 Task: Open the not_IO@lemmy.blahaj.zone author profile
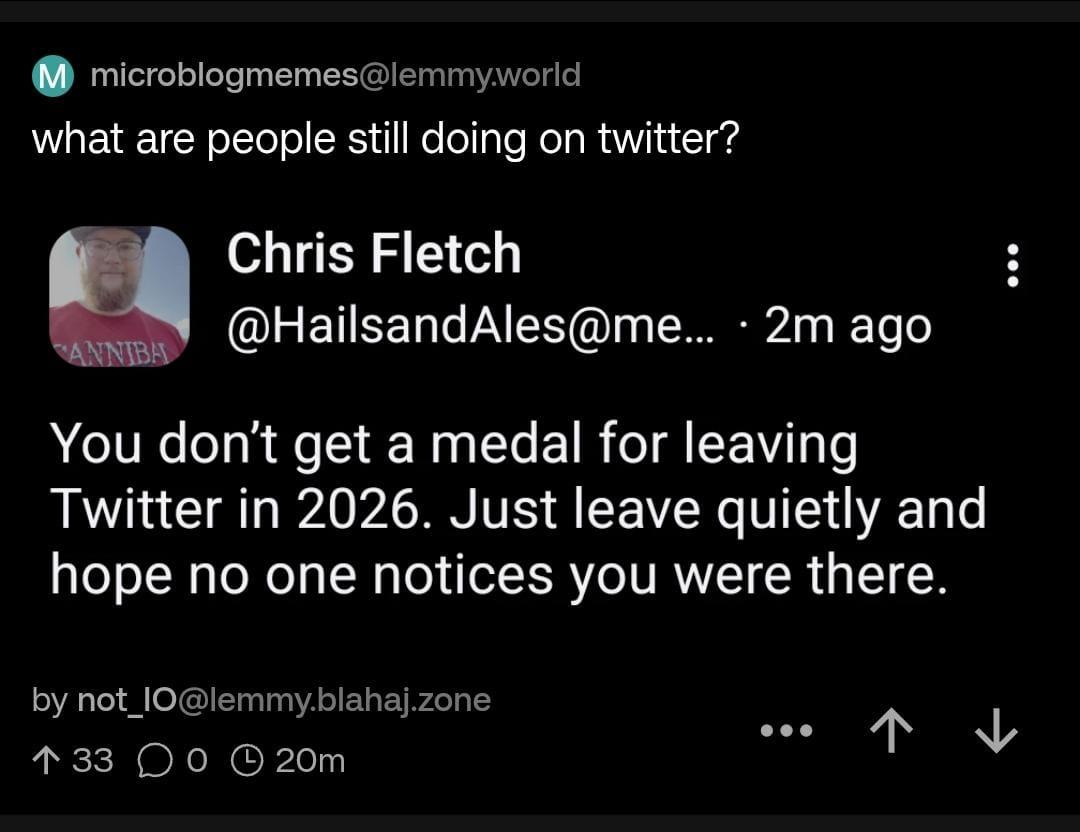tap(284, 700)
